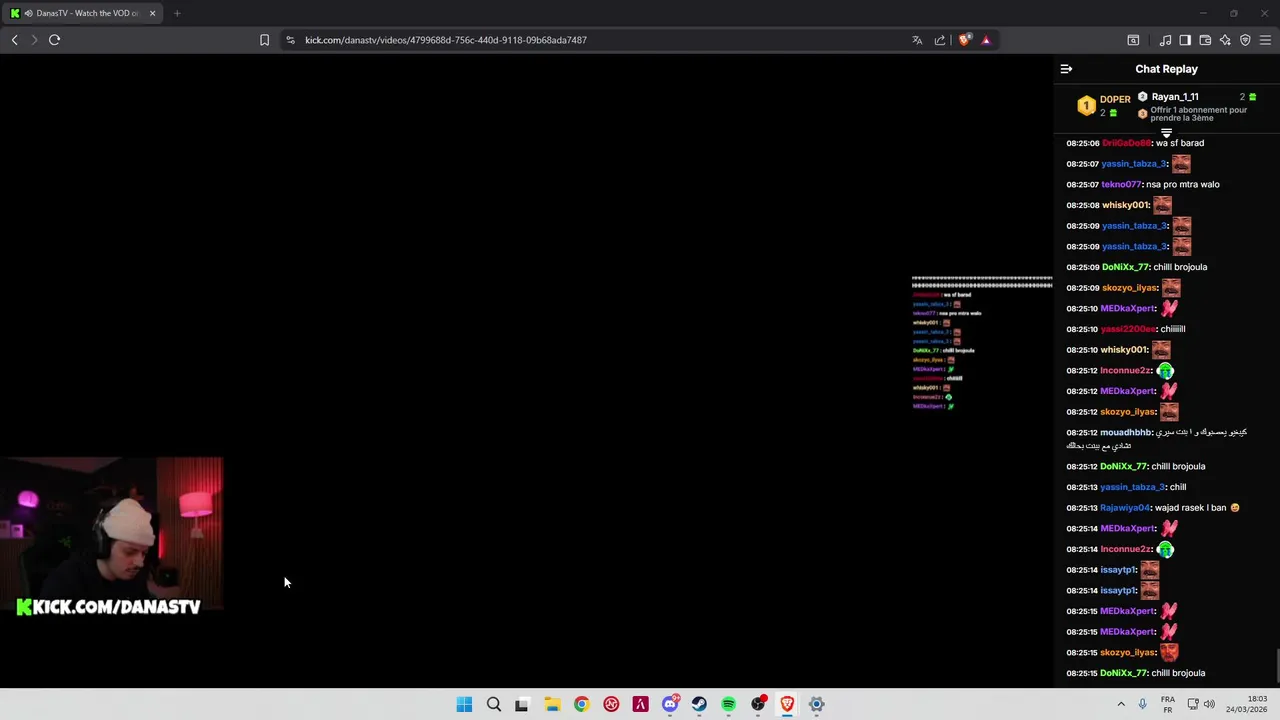Click username yassi2200ee in chat
The height and width of the screenshot is (720, 1280).
click(1128, 329)
